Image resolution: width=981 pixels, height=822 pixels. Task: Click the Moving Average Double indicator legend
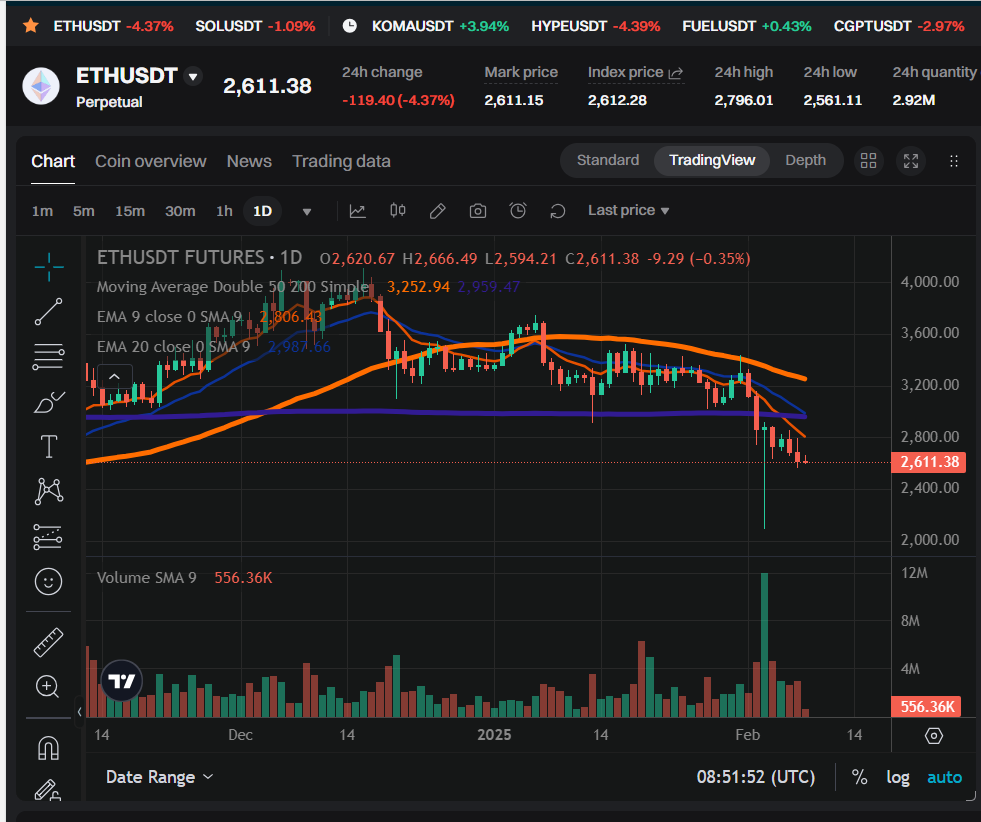point(233,287)
